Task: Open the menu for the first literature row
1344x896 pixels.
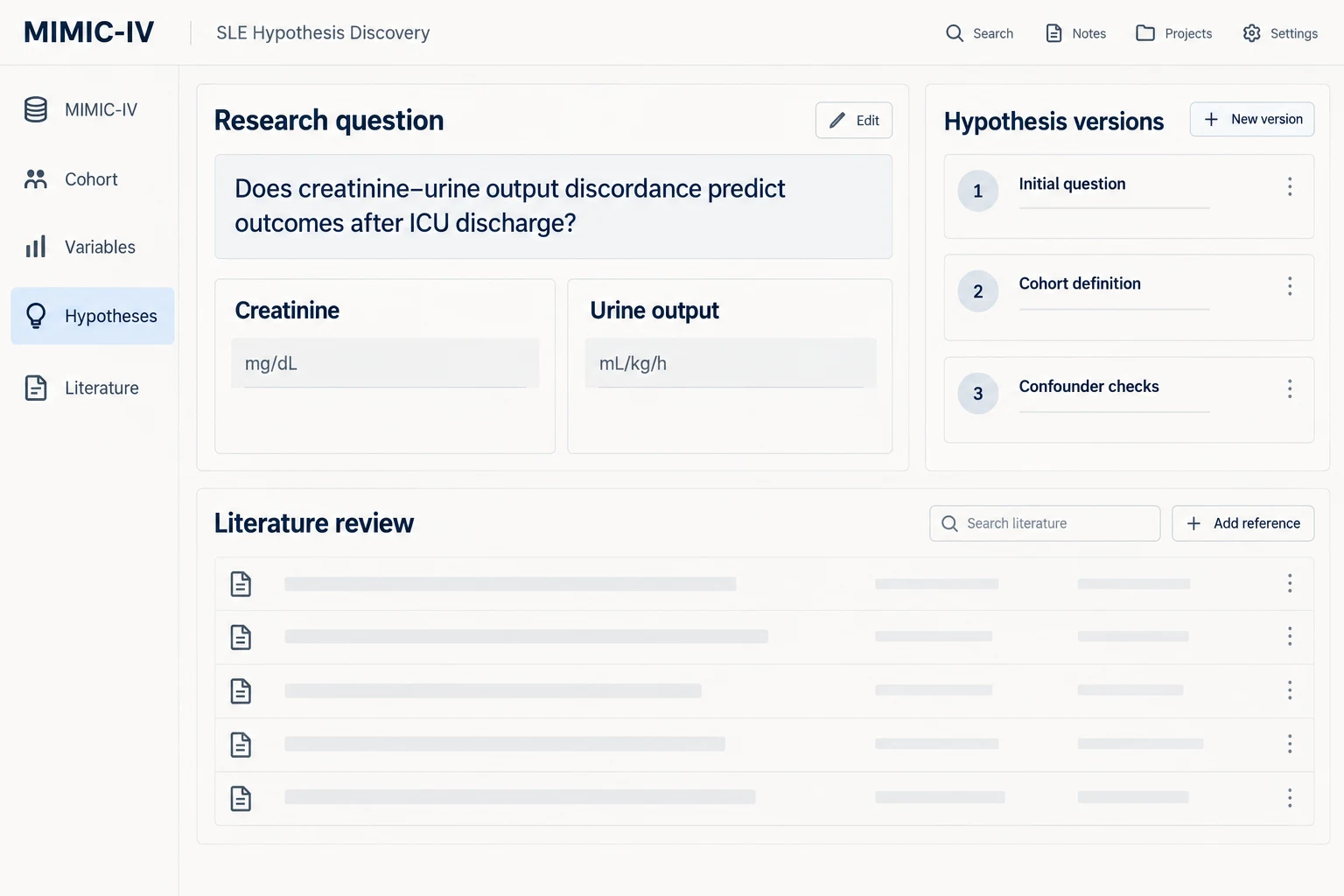Action: click(x=1290, y=584)
